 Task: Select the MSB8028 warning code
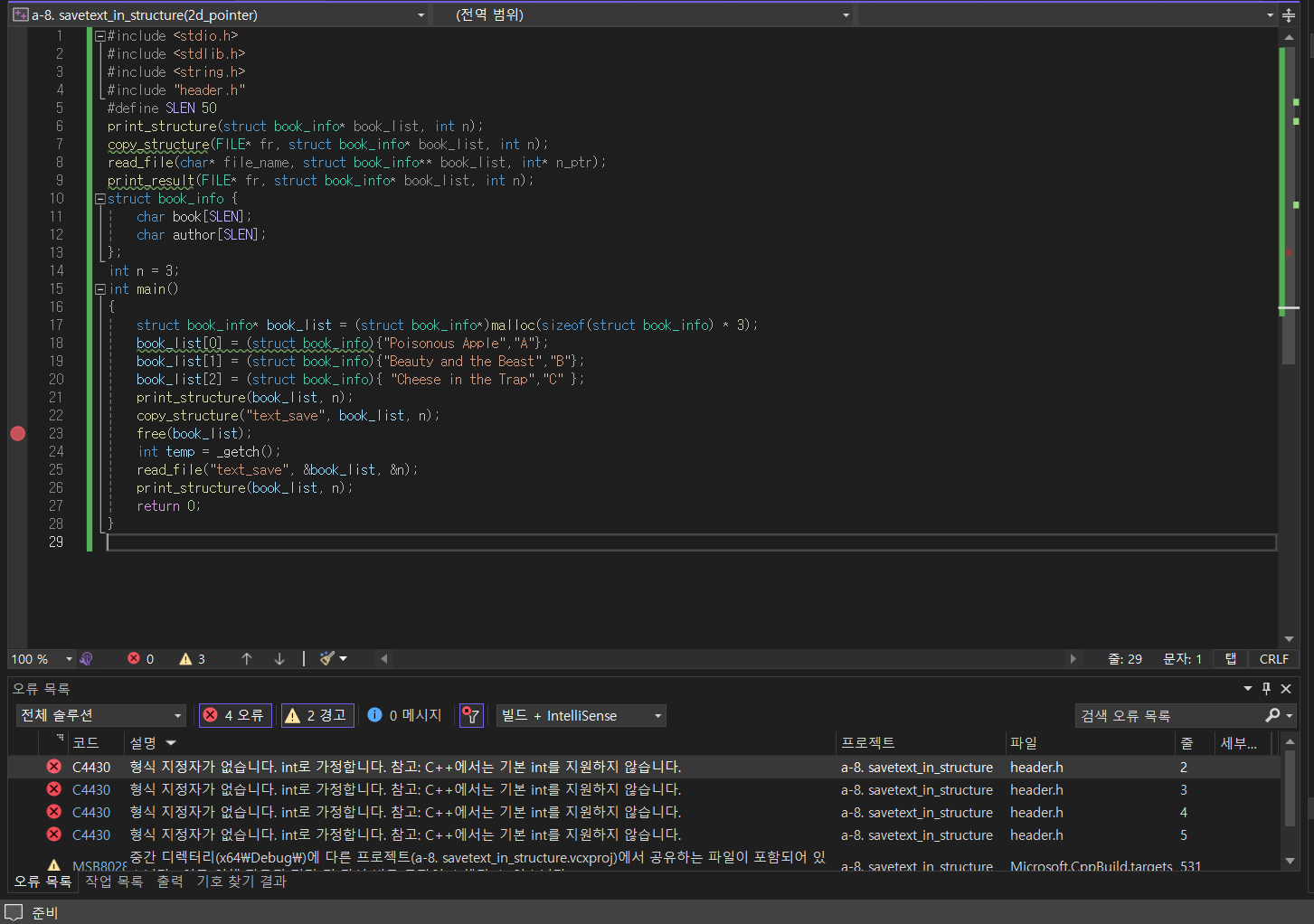(x=99, y=865)
